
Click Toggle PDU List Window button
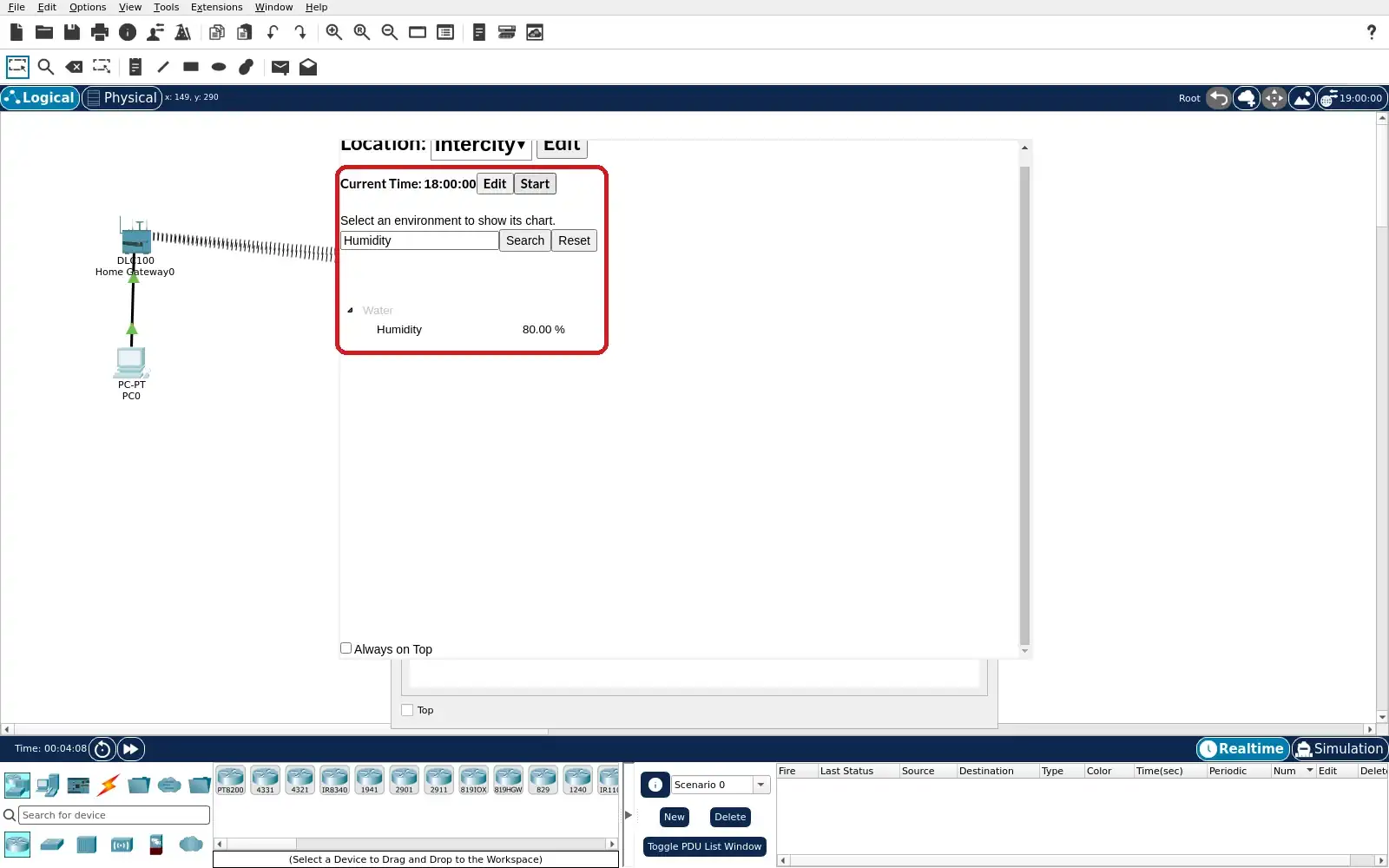(704, 846)
